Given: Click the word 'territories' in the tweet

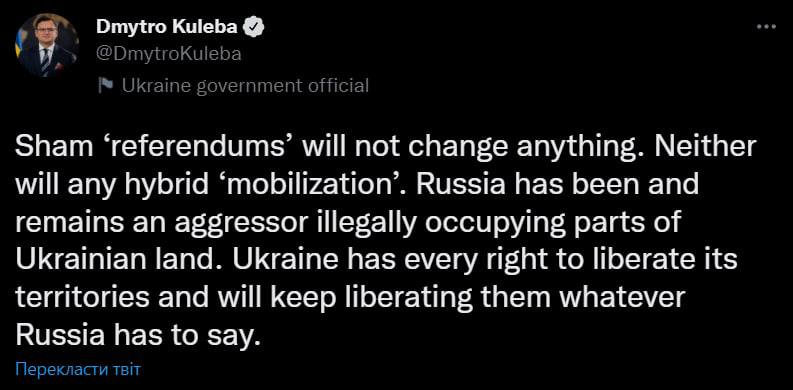Looking at the screenshot, I should 82,298.
